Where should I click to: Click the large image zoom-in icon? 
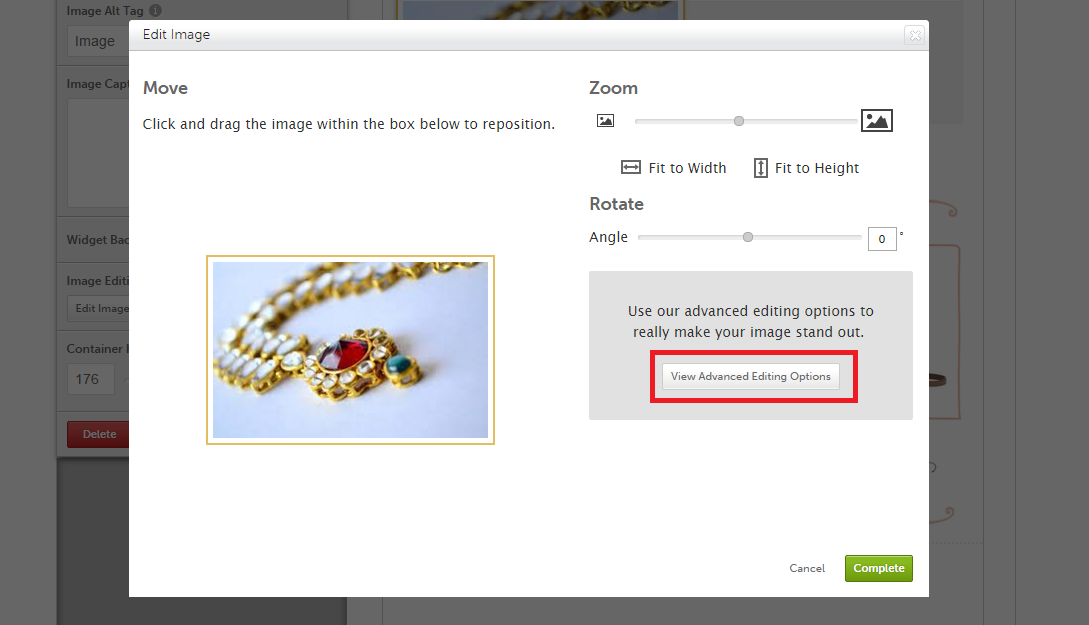[x=876, y=121]
